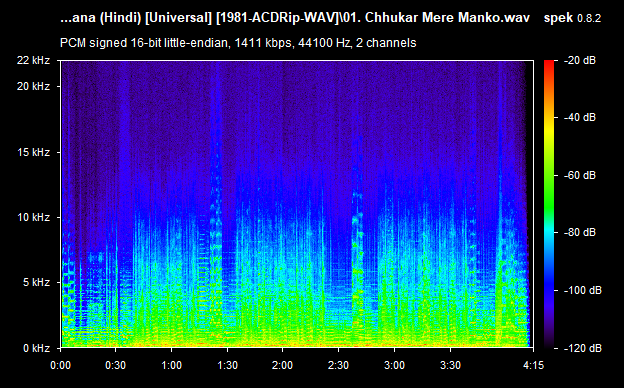Click the -20 dB legend label
The image size is (624, 388).
pyautogui.click(x=580, y=60)
